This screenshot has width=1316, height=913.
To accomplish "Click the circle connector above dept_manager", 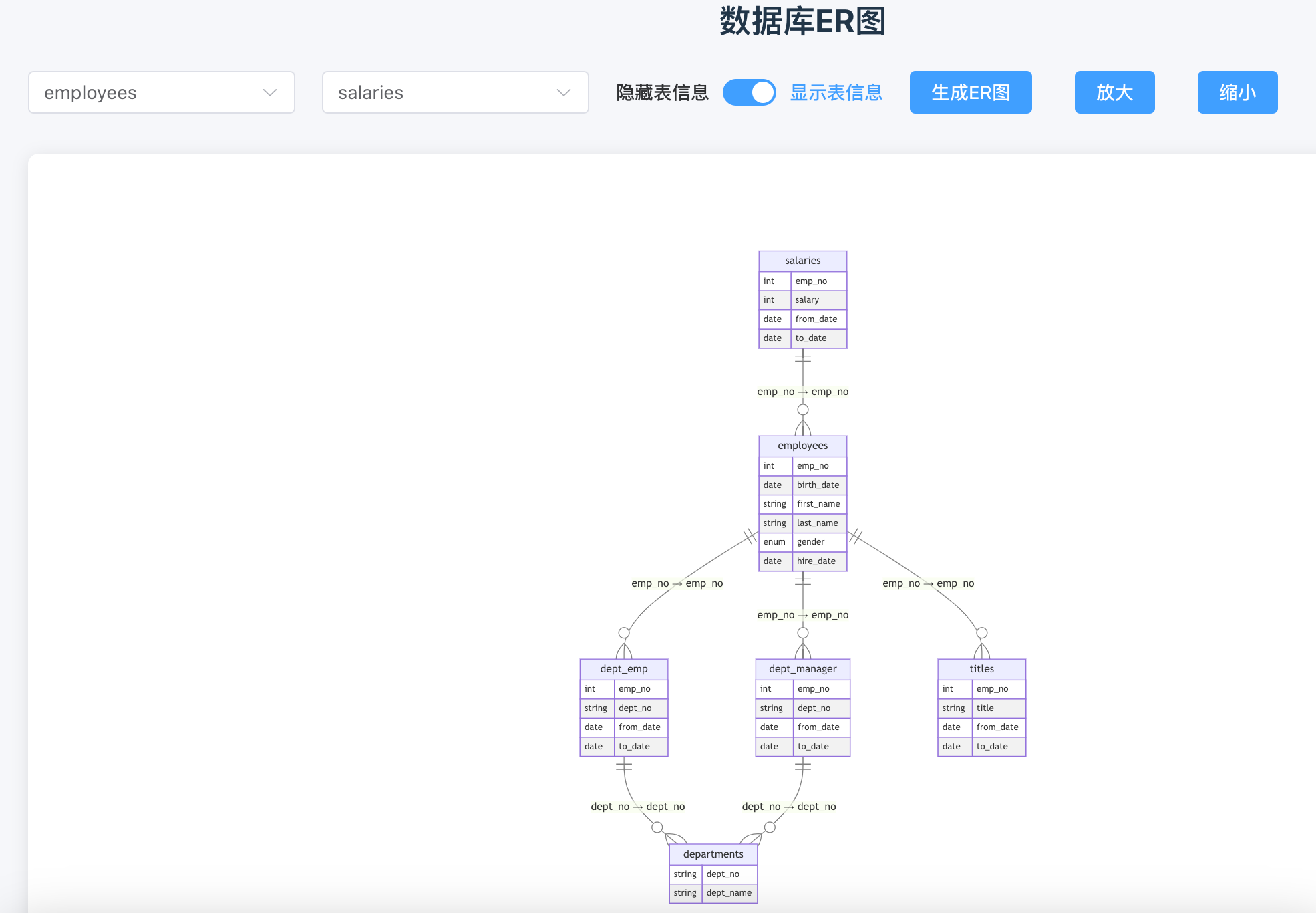I will (x=803, y=633).
